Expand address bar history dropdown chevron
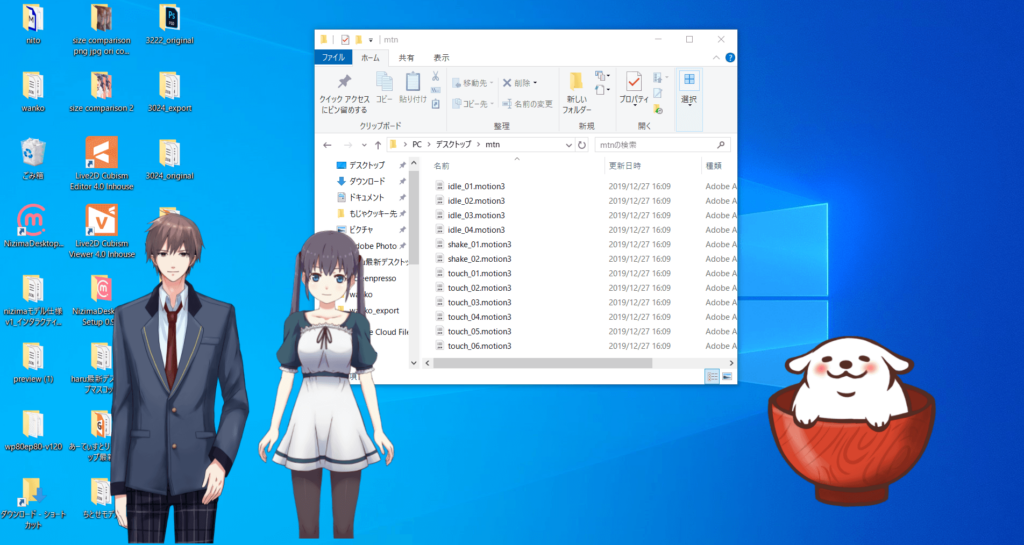1024x545 pixels. (x=569, y=145)
